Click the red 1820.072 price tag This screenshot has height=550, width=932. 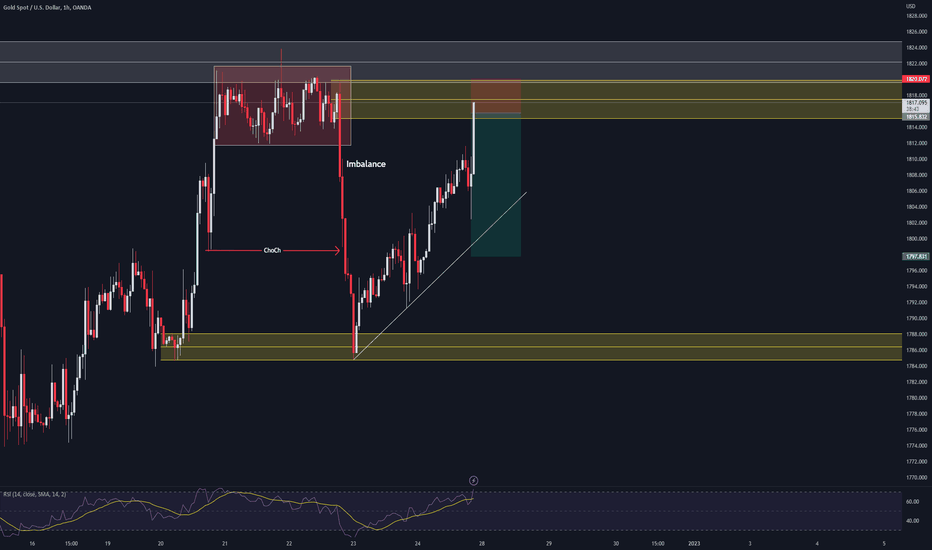click(x=916, y=79)
